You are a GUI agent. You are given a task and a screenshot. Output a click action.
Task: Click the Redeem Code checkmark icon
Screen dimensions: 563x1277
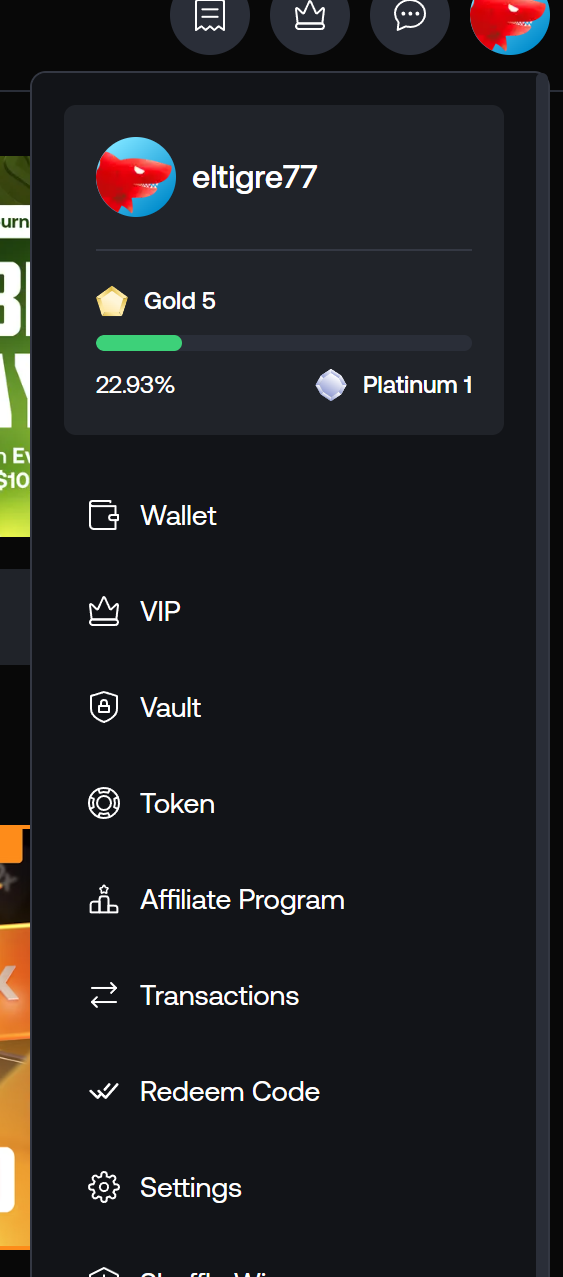point(104,1091)
